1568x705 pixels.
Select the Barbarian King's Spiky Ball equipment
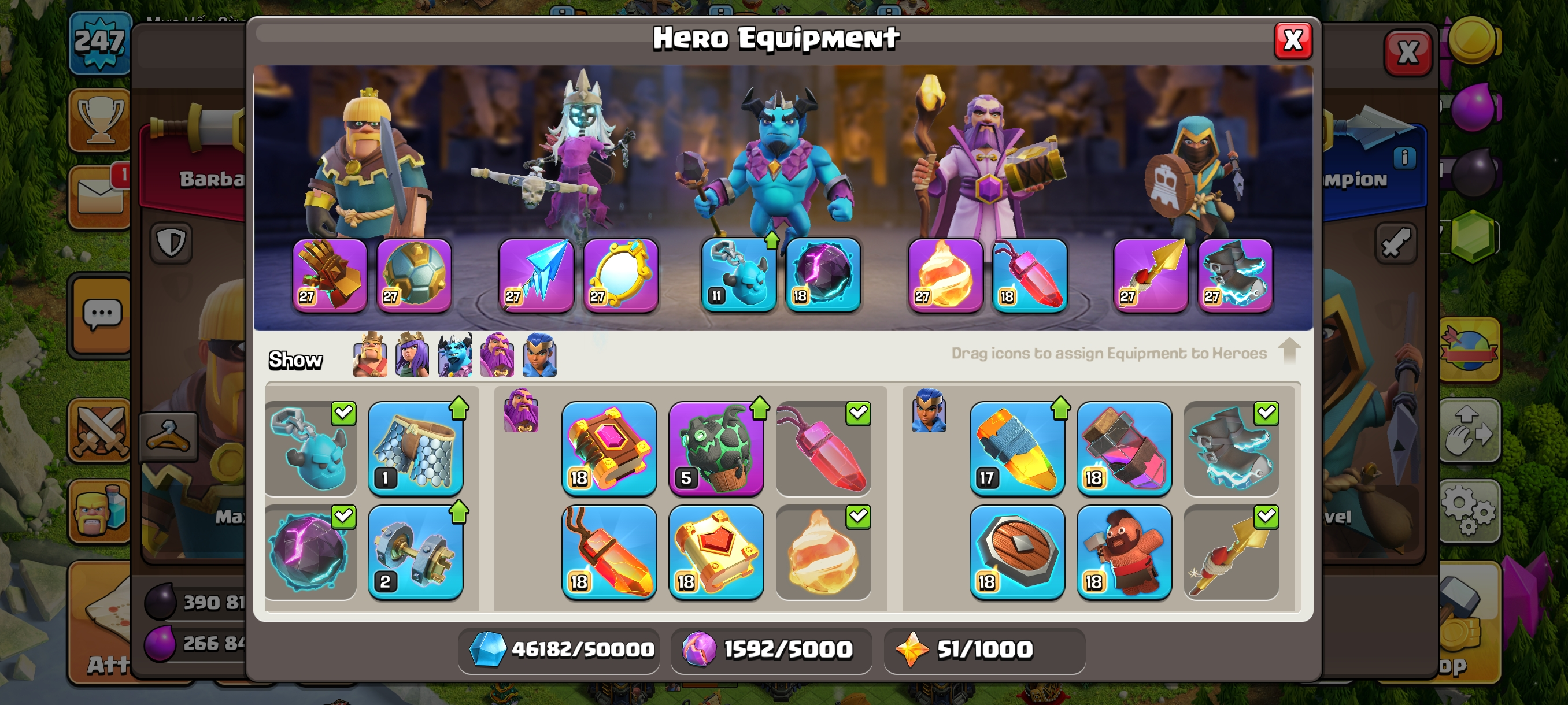[414, 276]
